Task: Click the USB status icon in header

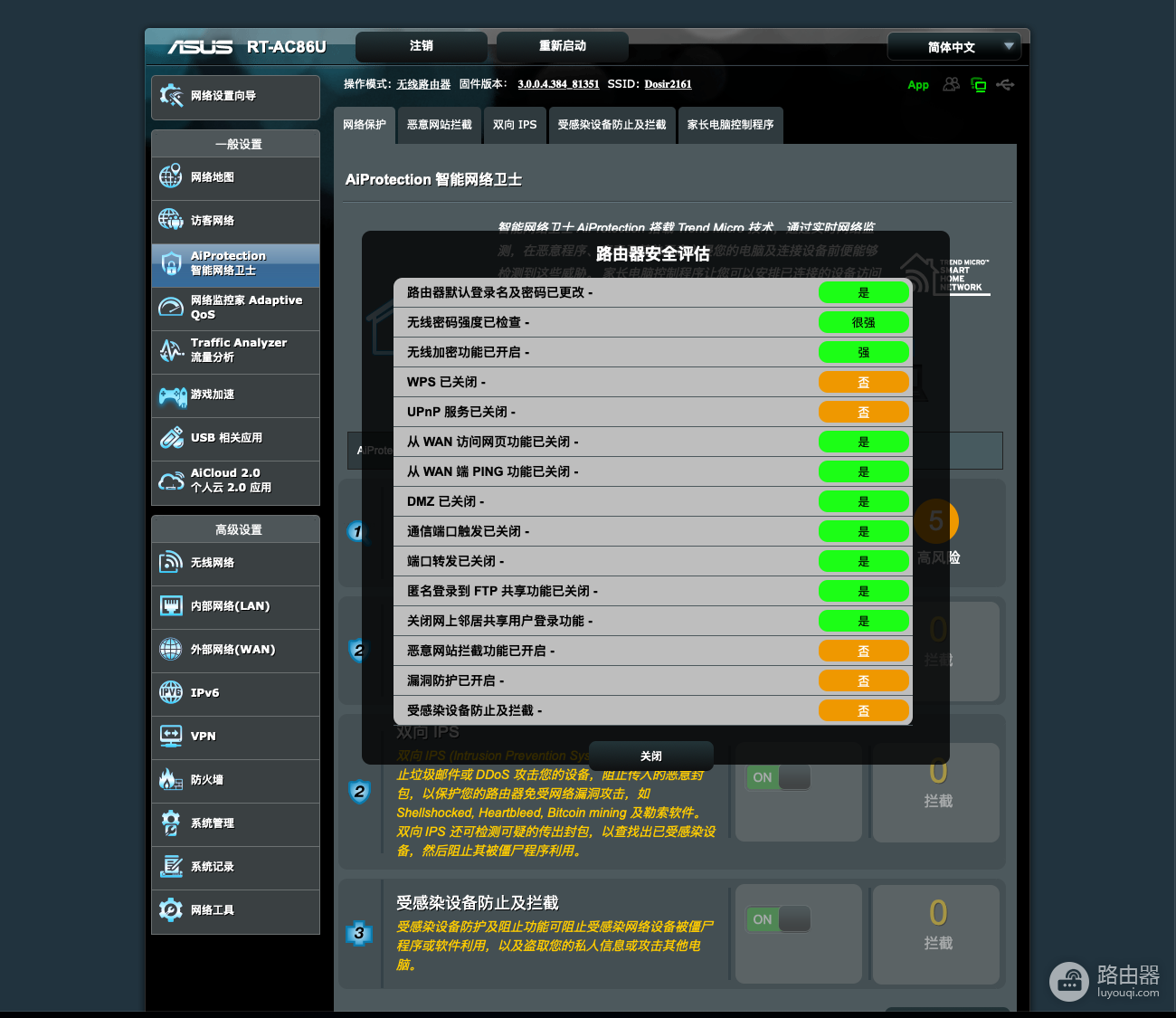Action: pos(1005,85)
